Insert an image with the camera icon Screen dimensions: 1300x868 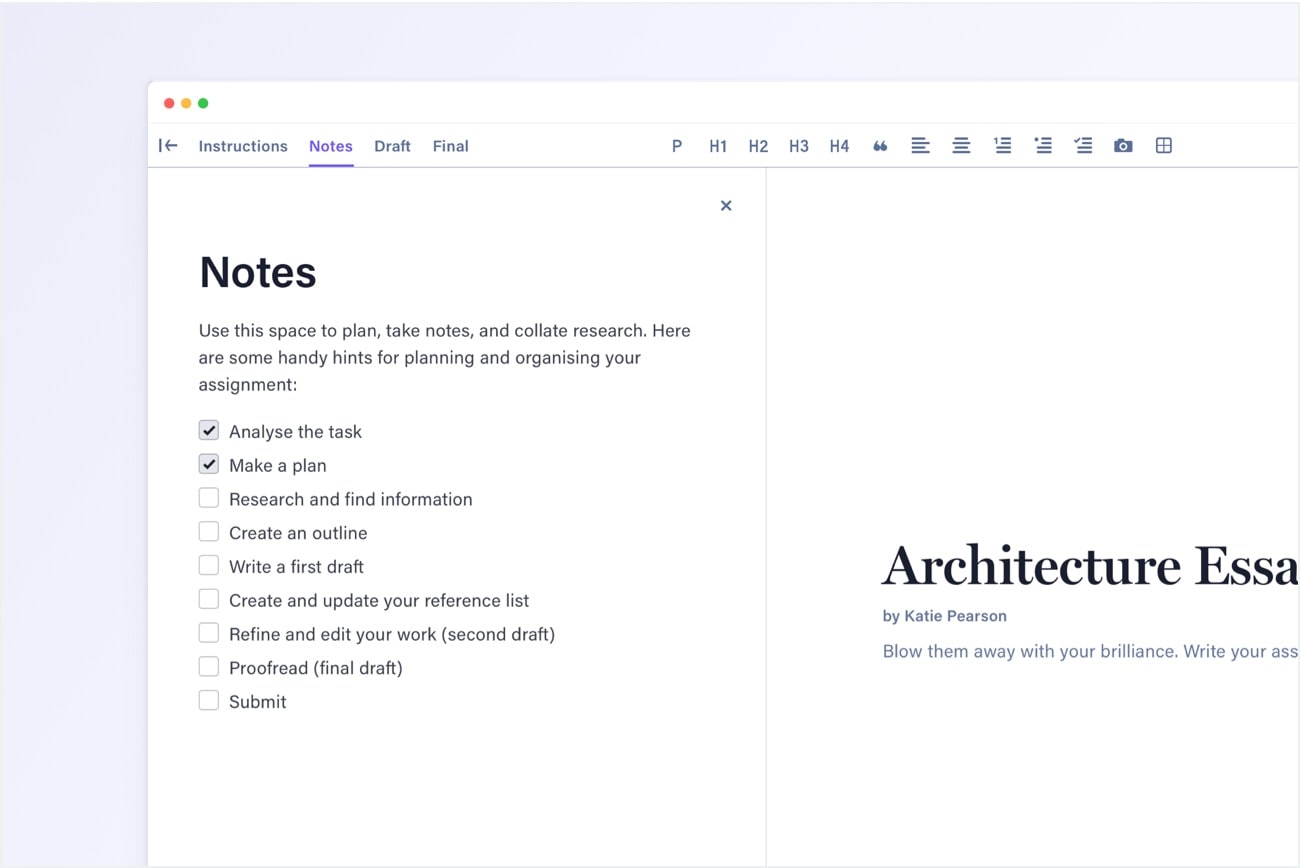1123,146
